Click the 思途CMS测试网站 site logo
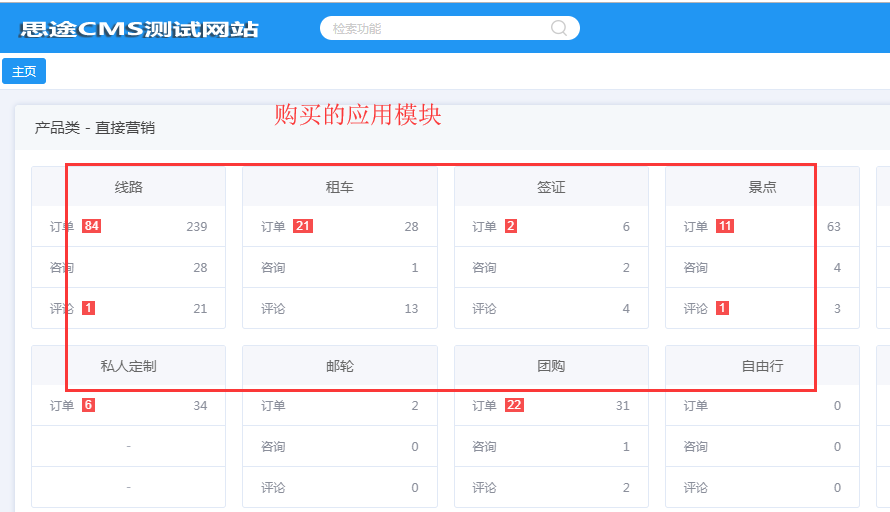 click(x=139, y=28)
